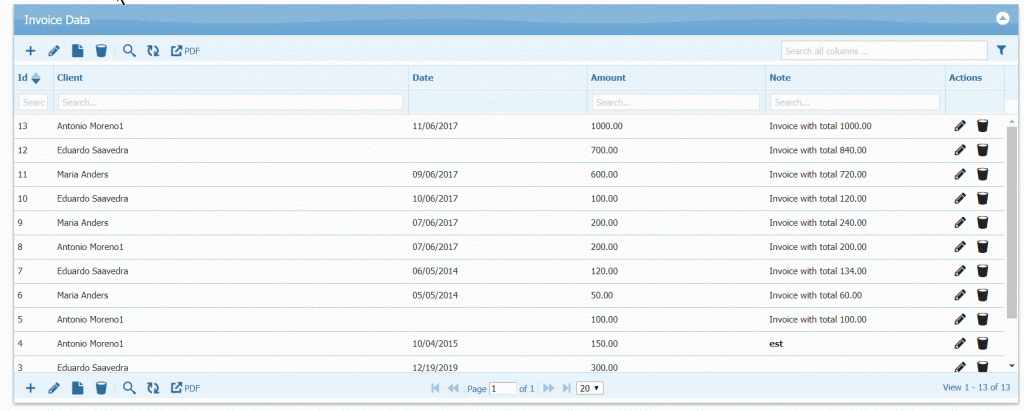Collapse the Invoice Data panel
The width and height of the screenshot is (1024, 411).
1002,18
